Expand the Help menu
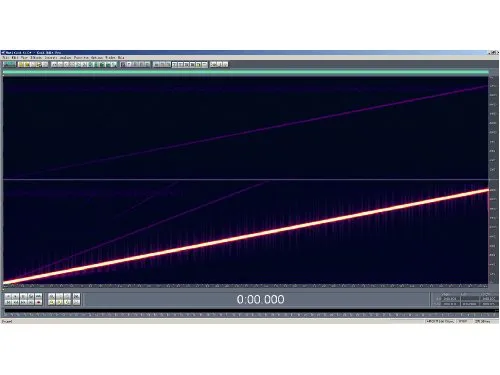Screen dimensions: 500x375 (x=121, y=58)
